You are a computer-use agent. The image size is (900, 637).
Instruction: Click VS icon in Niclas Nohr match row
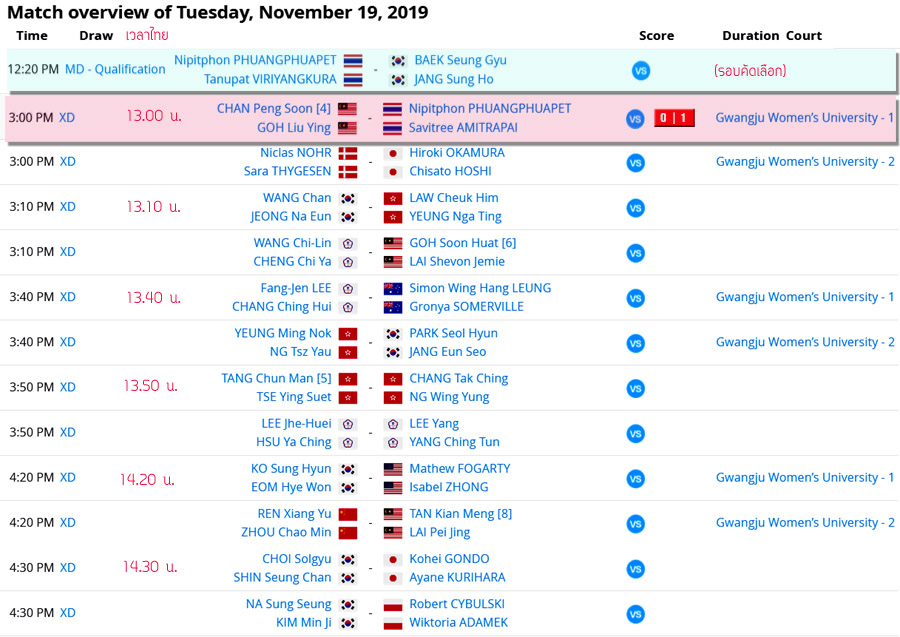click(635, 163)
